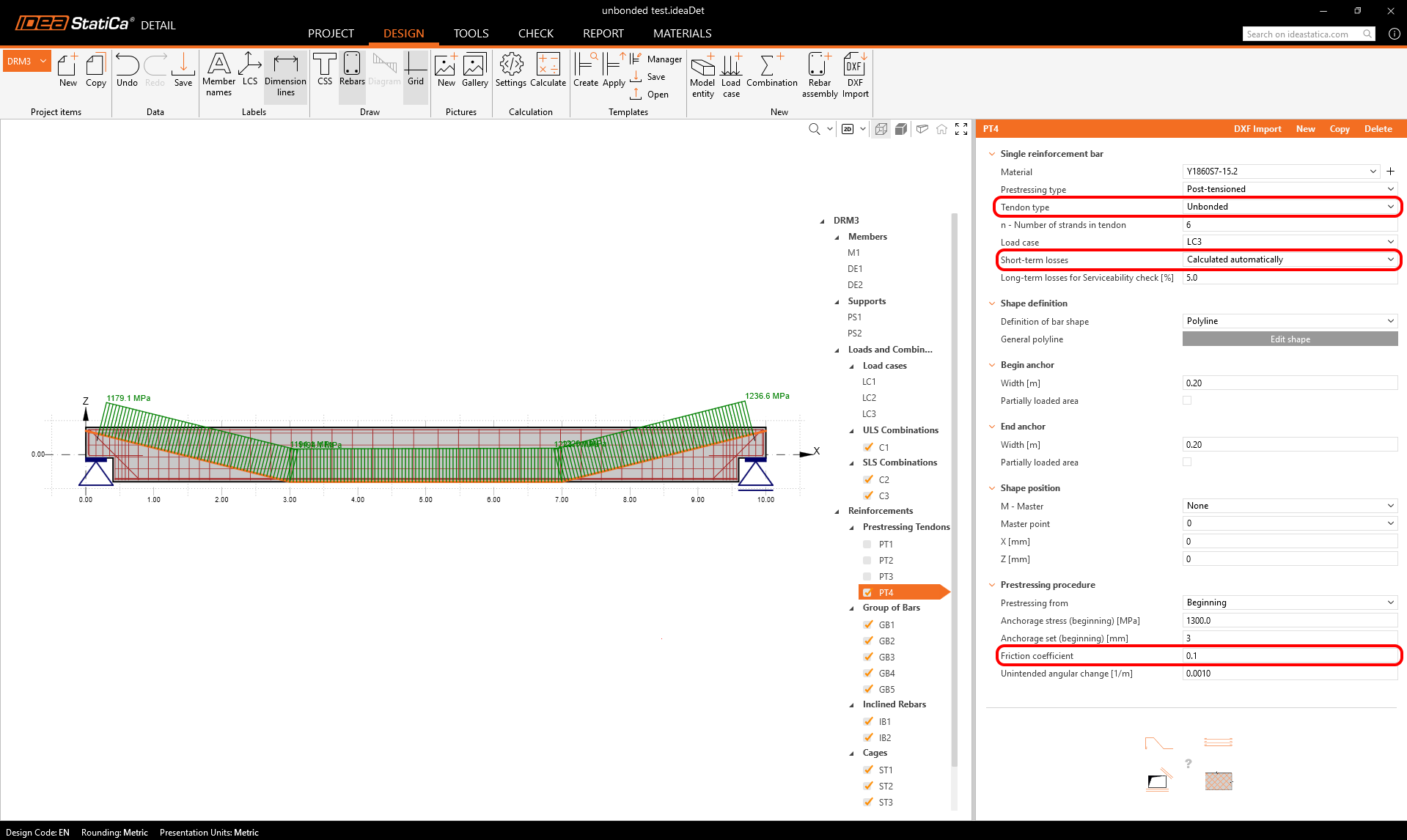
Task: Expand the Short-term losses dropdown
Action: tap(1290, 259)
